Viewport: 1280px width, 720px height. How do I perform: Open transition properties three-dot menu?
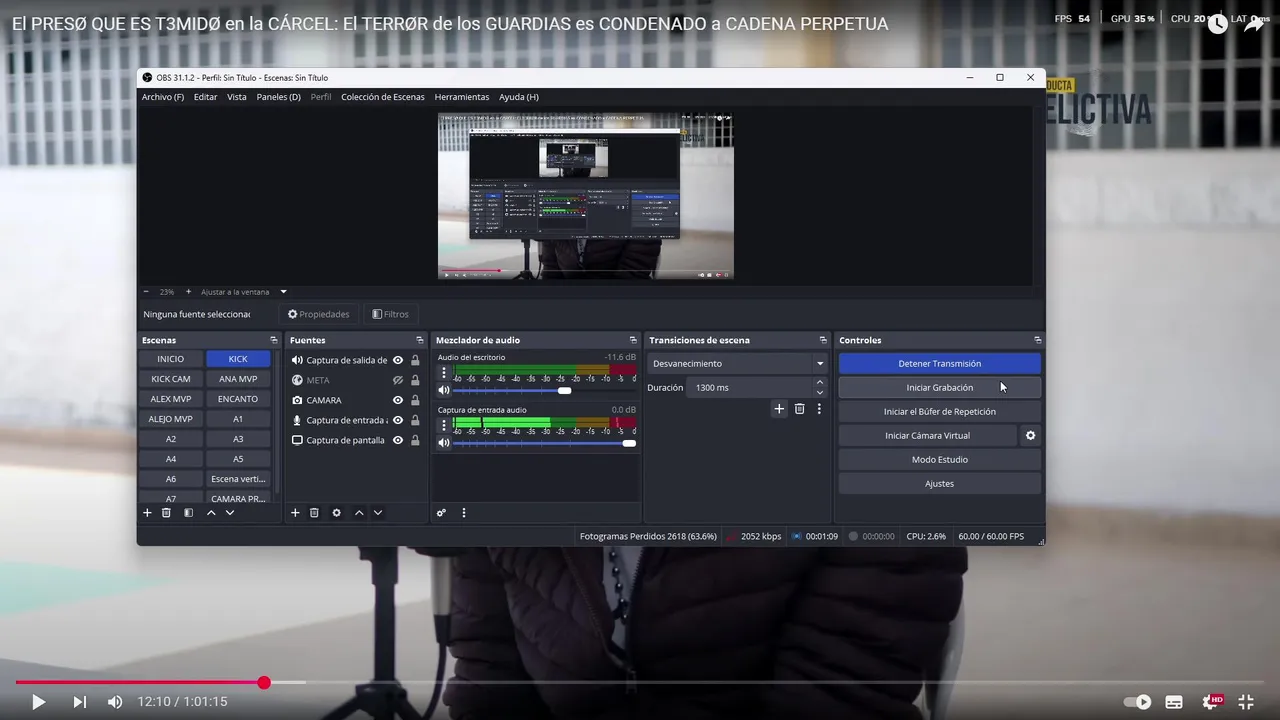point(819,409)
